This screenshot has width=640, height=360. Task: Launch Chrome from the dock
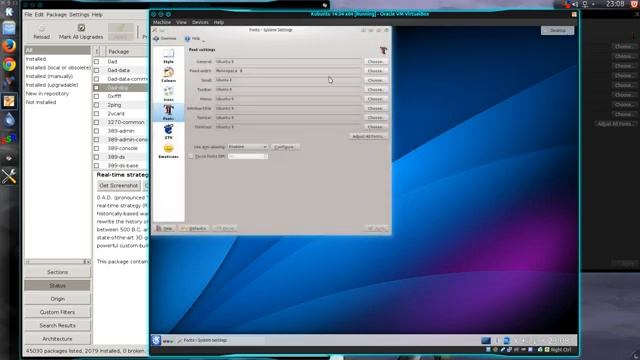tap(9, 64)
